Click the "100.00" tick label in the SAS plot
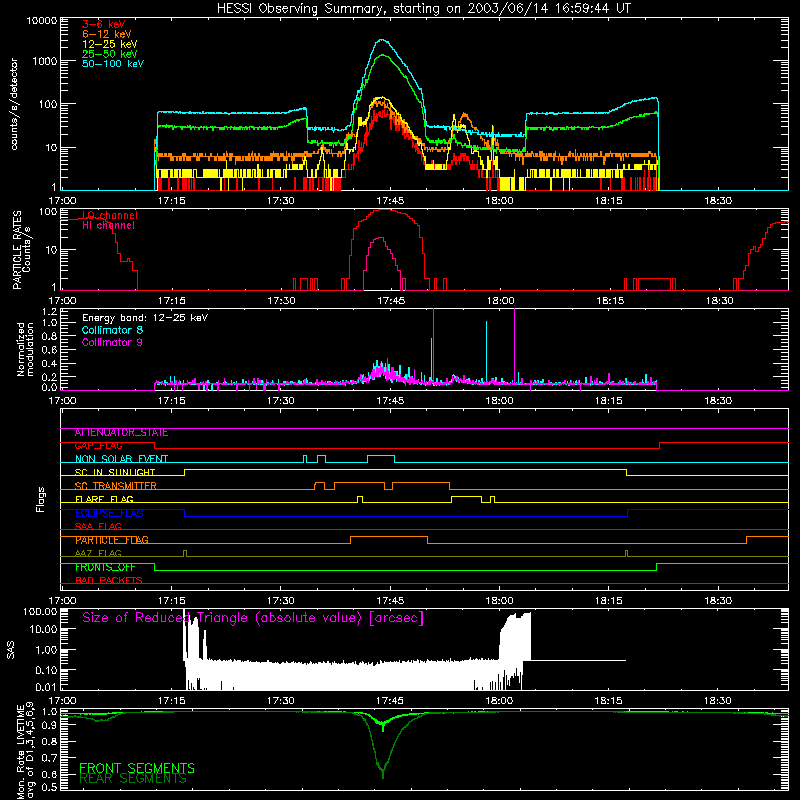The height and width of the screenshot is (800, 800). 40,612
